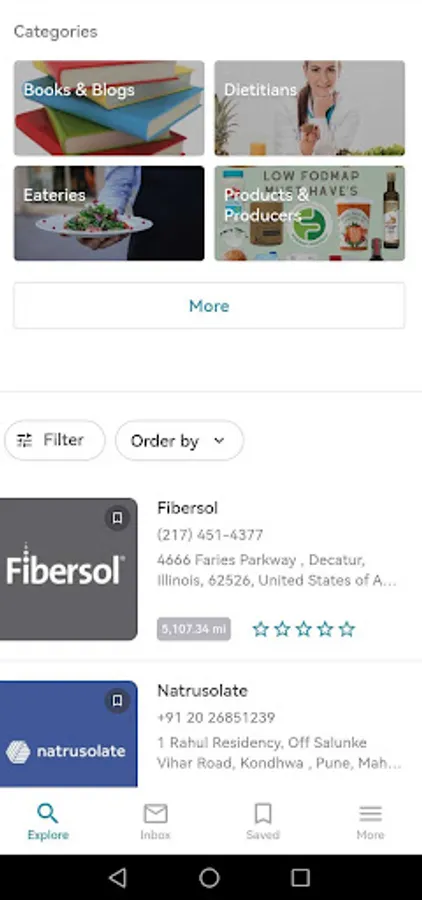Screen dimensions: 422x900
Task: Show more categories with More button
Action: [209, 306]
